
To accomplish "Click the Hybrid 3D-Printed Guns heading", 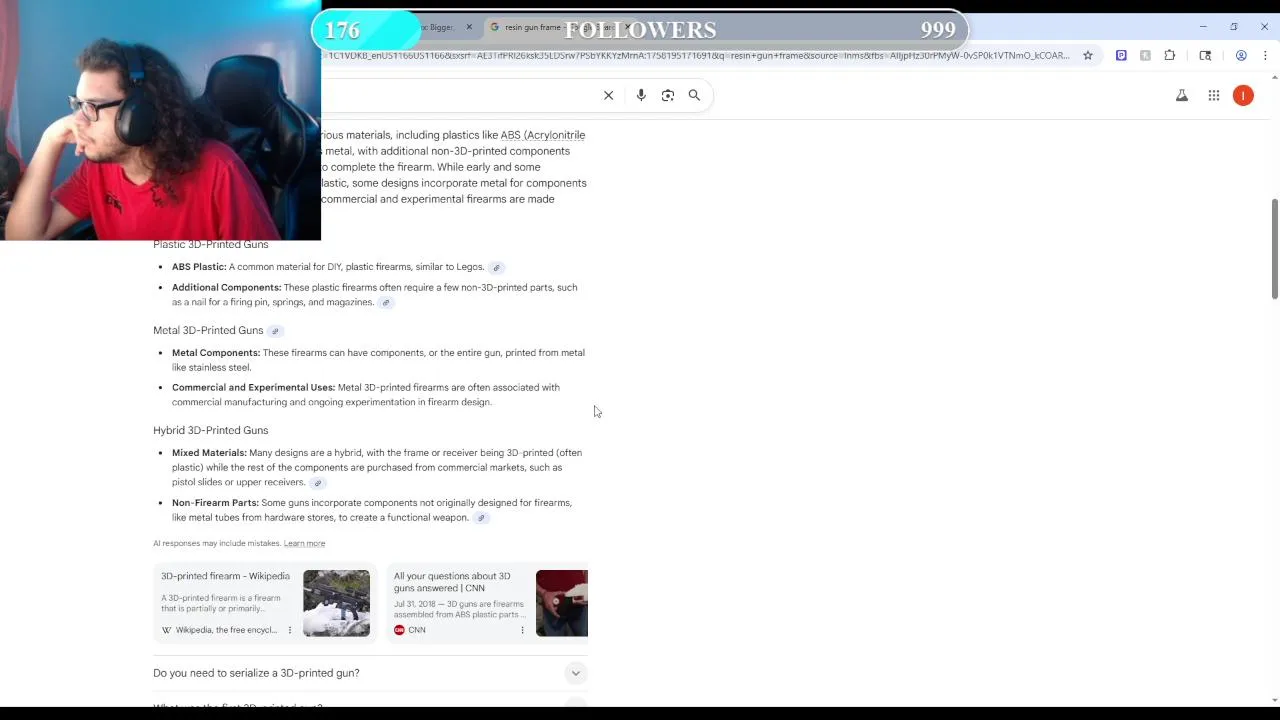I will pyautogui.click(x=211, y=430).
